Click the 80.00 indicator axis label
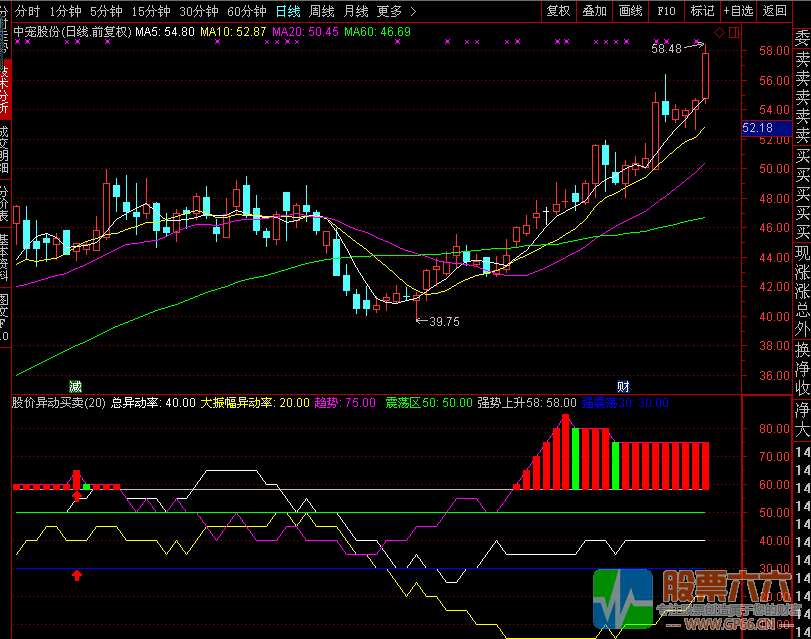 tap(774, 428)
